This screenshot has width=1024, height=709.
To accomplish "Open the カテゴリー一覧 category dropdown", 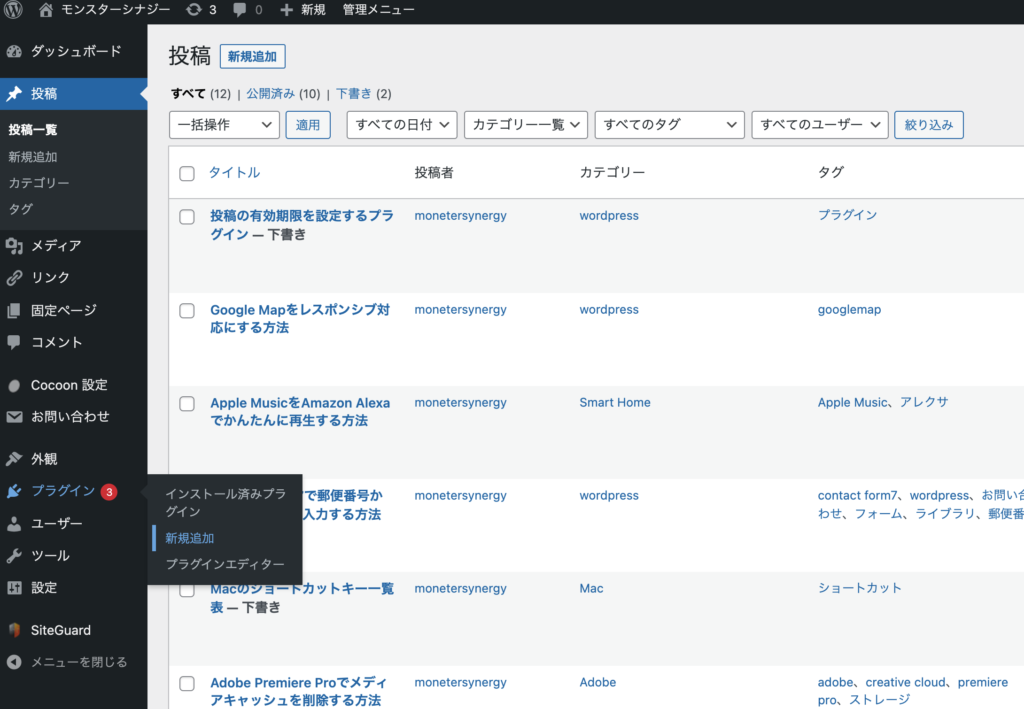I will coord(526,125).
